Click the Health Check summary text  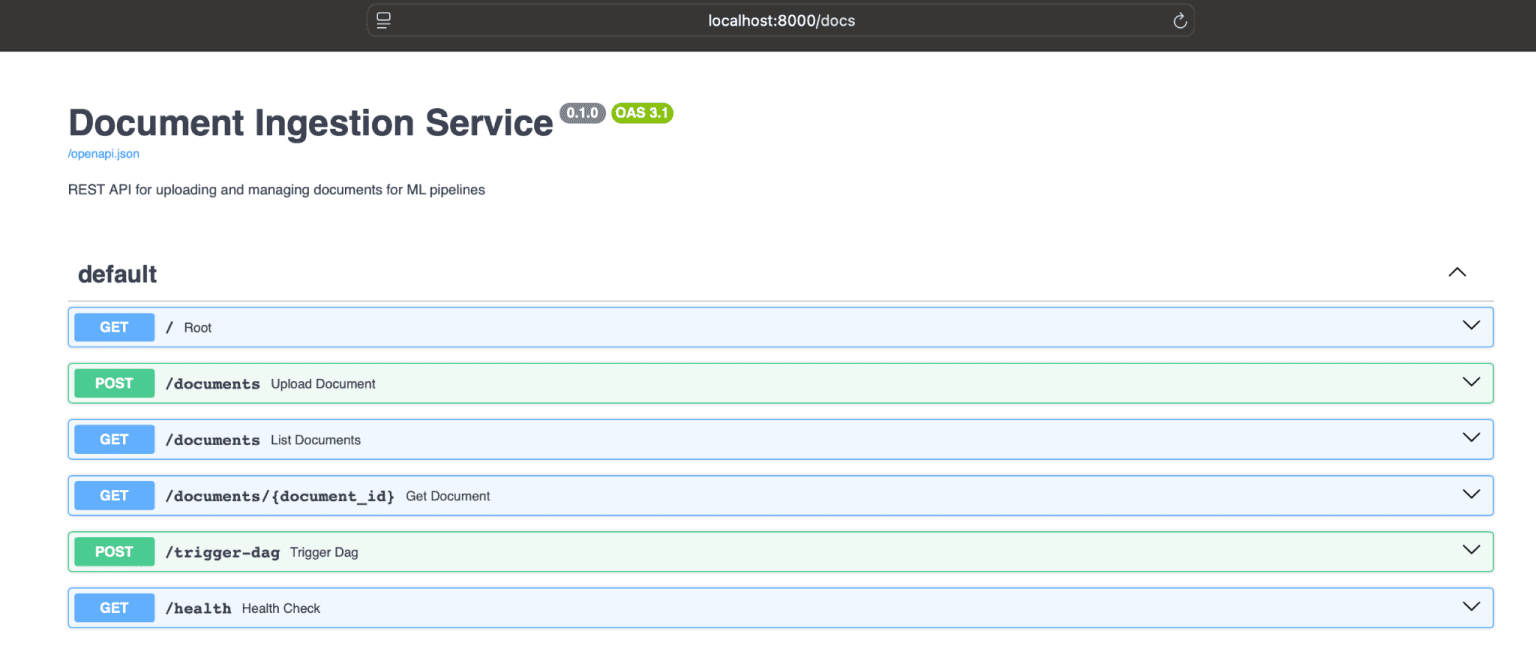click(281, 608)
